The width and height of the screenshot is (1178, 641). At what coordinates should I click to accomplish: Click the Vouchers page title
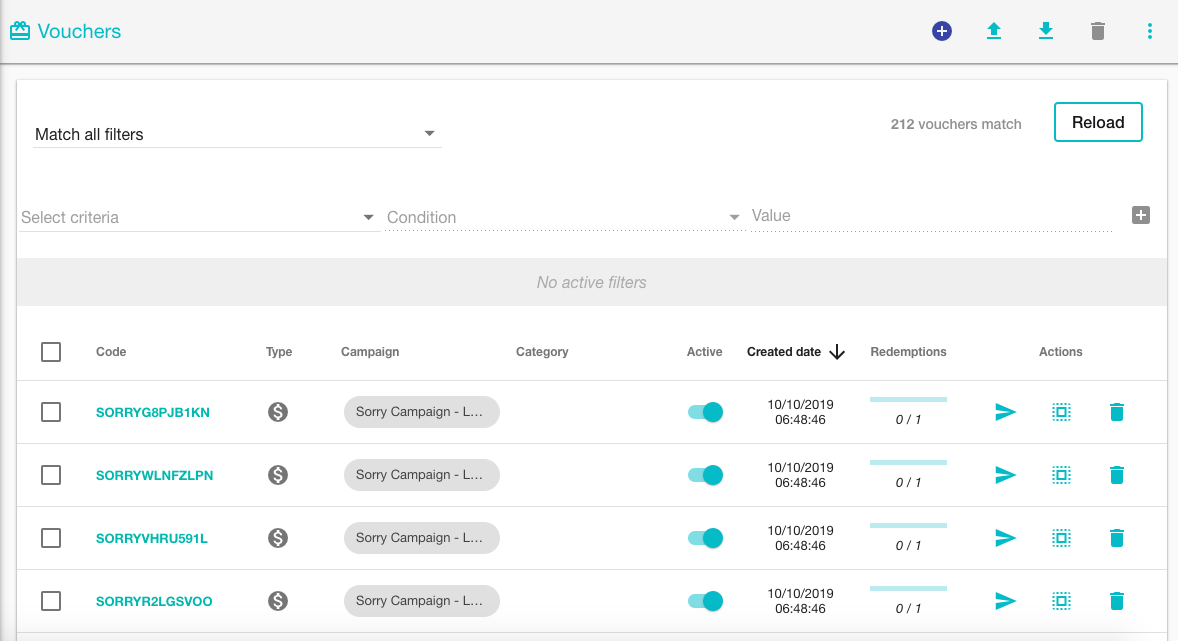(x=79, y=31)
